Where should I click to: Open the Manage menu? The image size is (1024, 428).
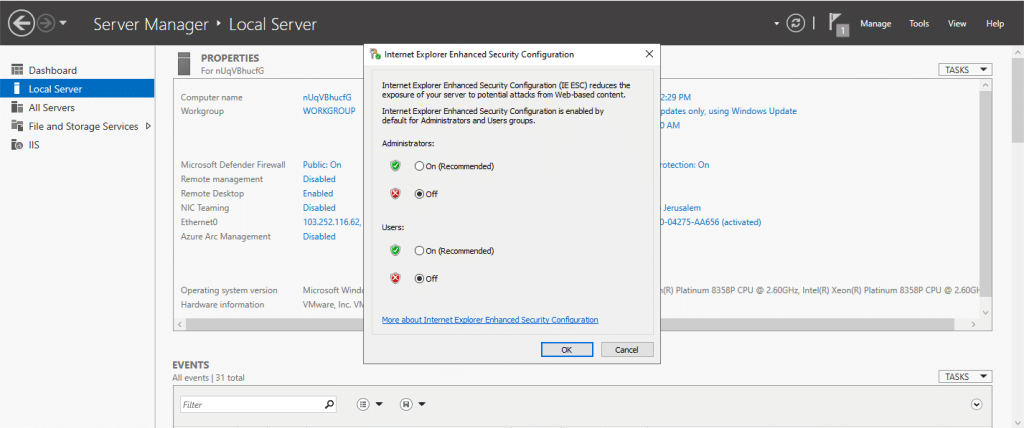click(875, 23)
